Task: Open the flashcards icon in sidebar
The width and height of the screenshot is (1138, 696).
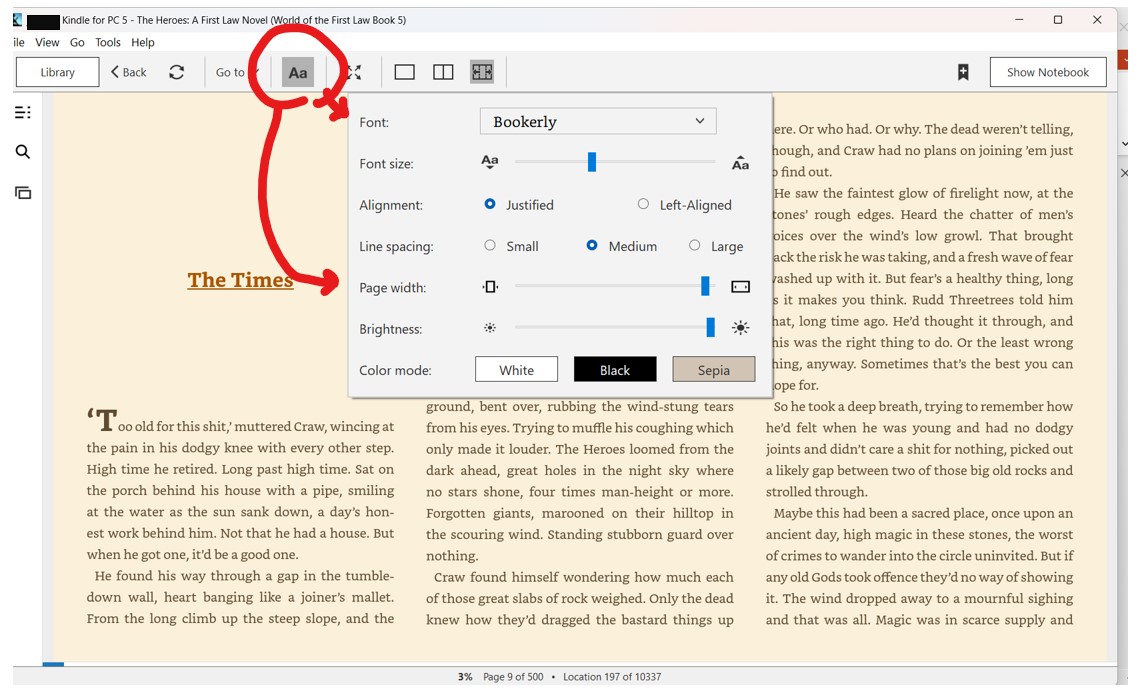Action: point(22,192)
